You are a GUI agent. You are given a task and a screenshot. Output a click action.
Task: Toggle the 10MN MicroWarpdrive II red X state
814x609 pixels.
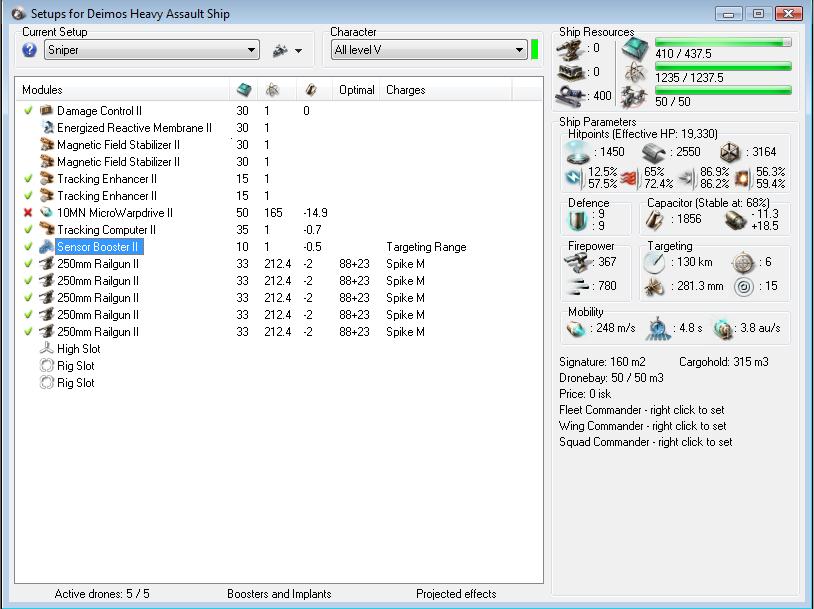[x=28, y=212]
